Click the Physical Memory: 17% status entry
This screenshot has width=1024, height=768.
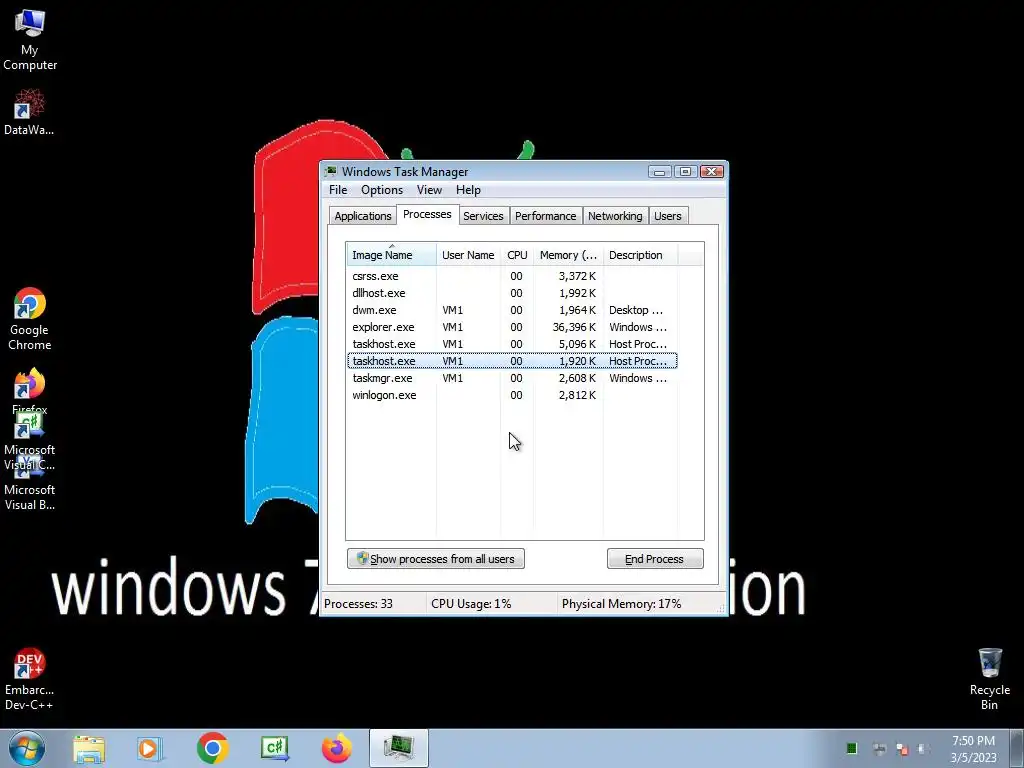point(621,604)
